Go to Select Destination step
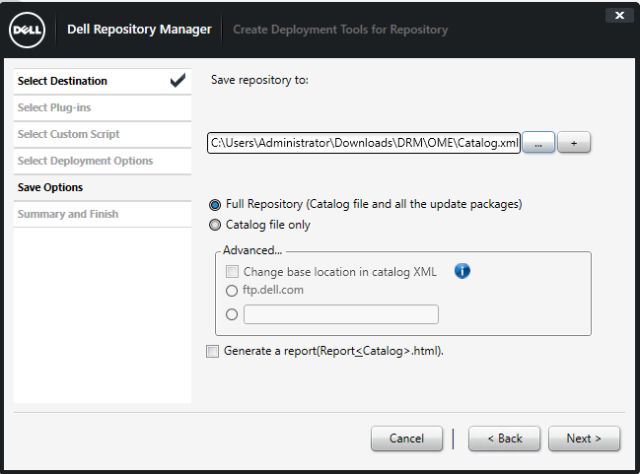The width and height of the screenshot is (640, 474). tap(63, 81)
